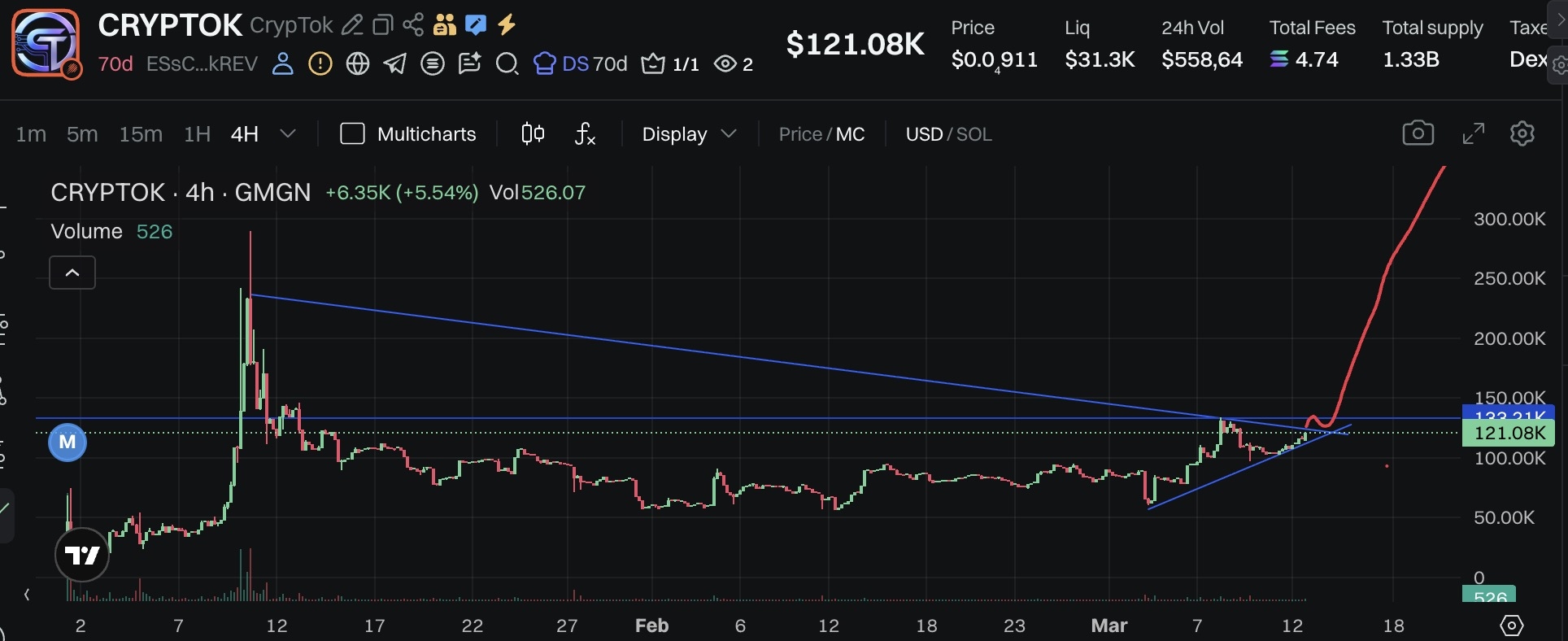Open the indicators fx icon
Image resolution: width=1568 pixels, height=641 pixels.
[x=585, y=134]
